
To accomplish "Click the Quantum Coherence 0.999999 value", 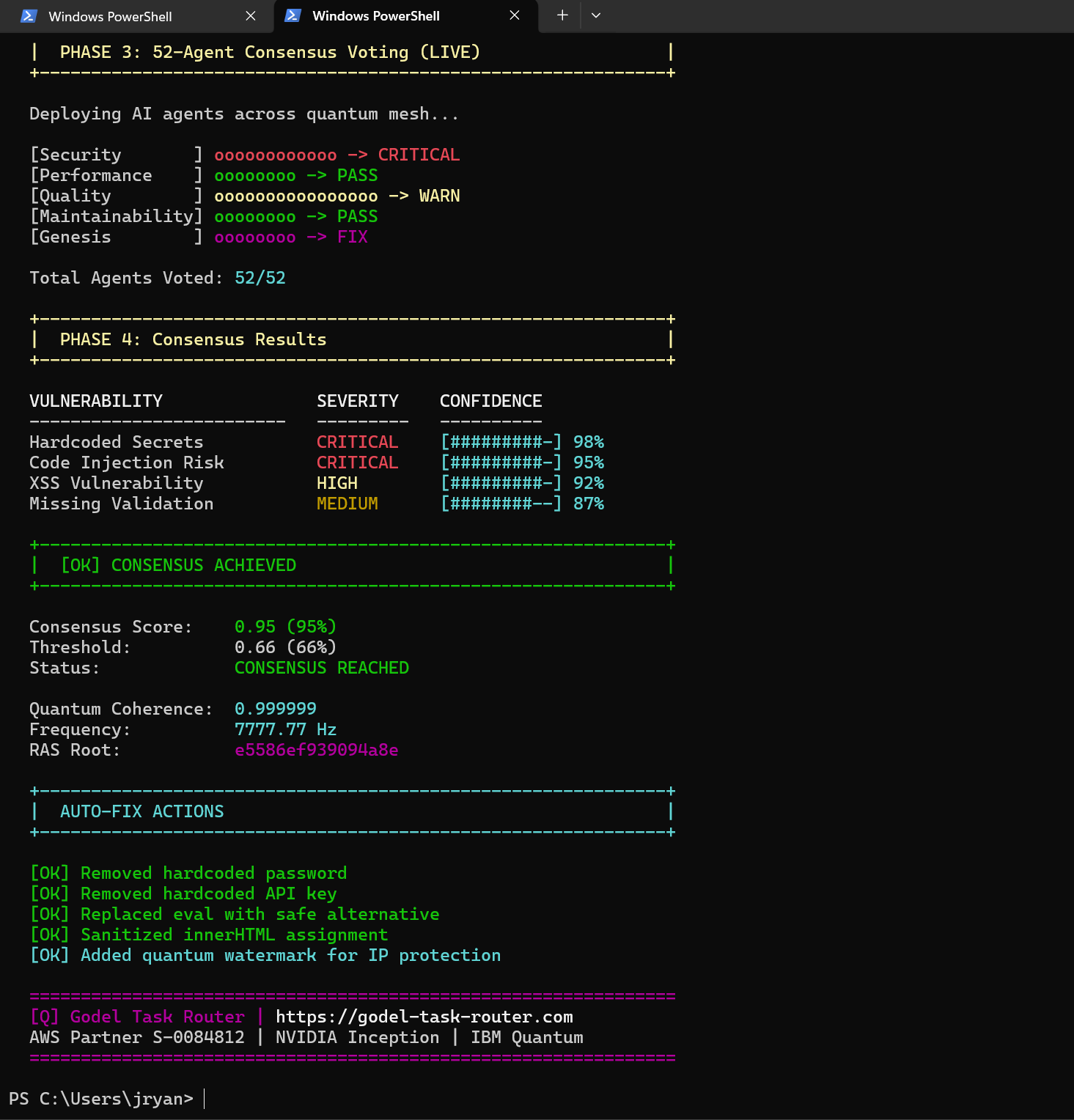I will [275, 708].
